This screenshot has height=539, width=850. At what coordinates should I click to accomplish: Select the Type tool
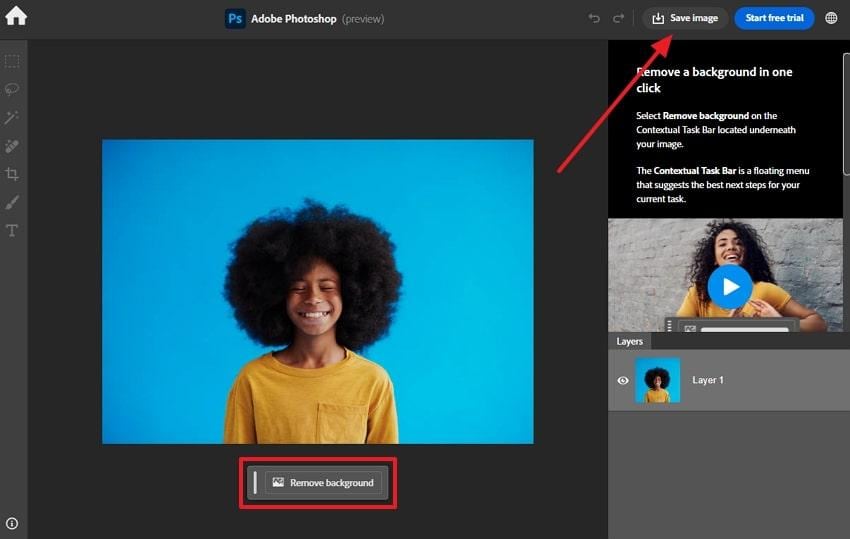click(12, 230)
